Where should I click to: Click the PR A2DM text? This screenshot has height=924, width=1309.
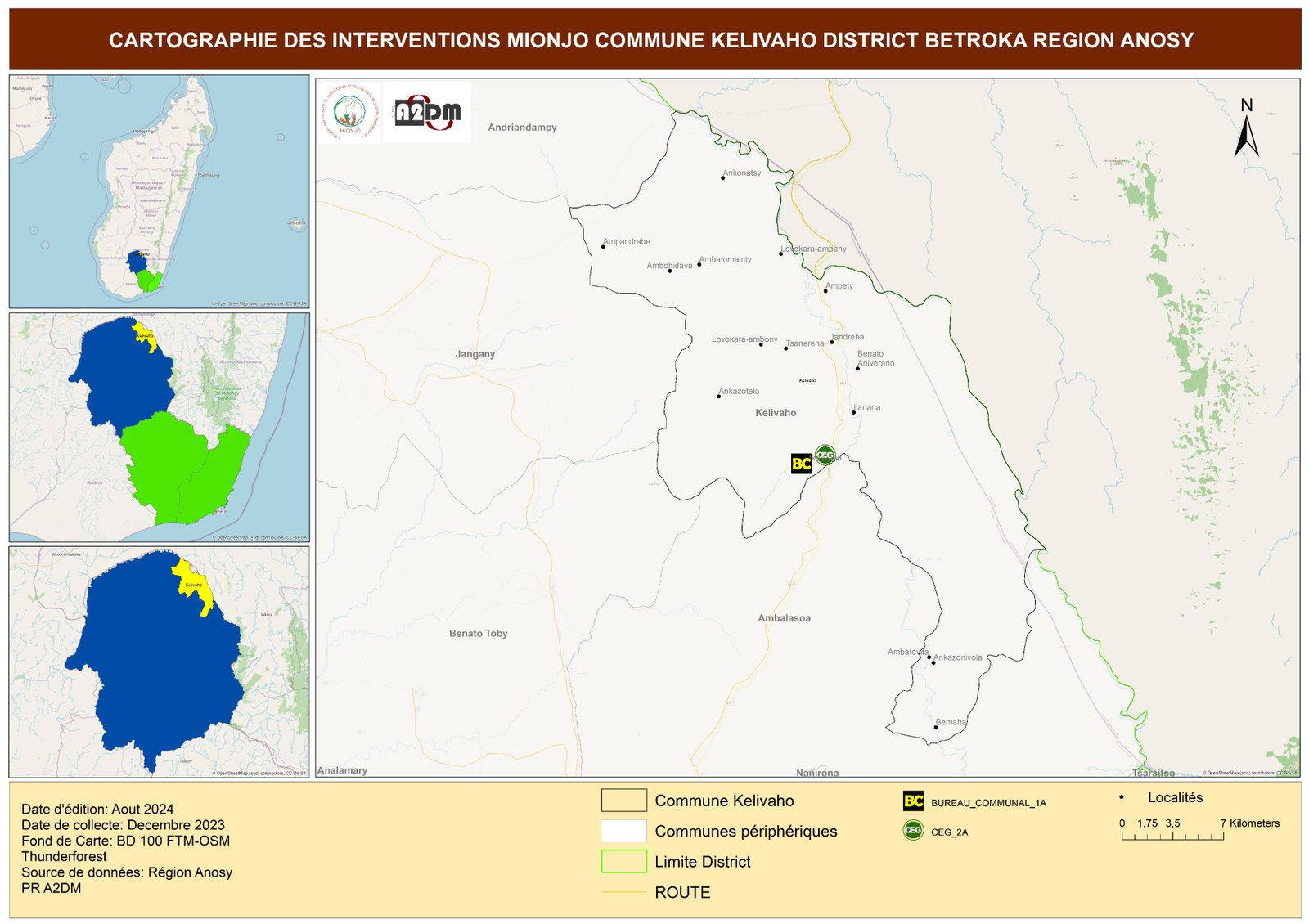(x=51, y=888)
